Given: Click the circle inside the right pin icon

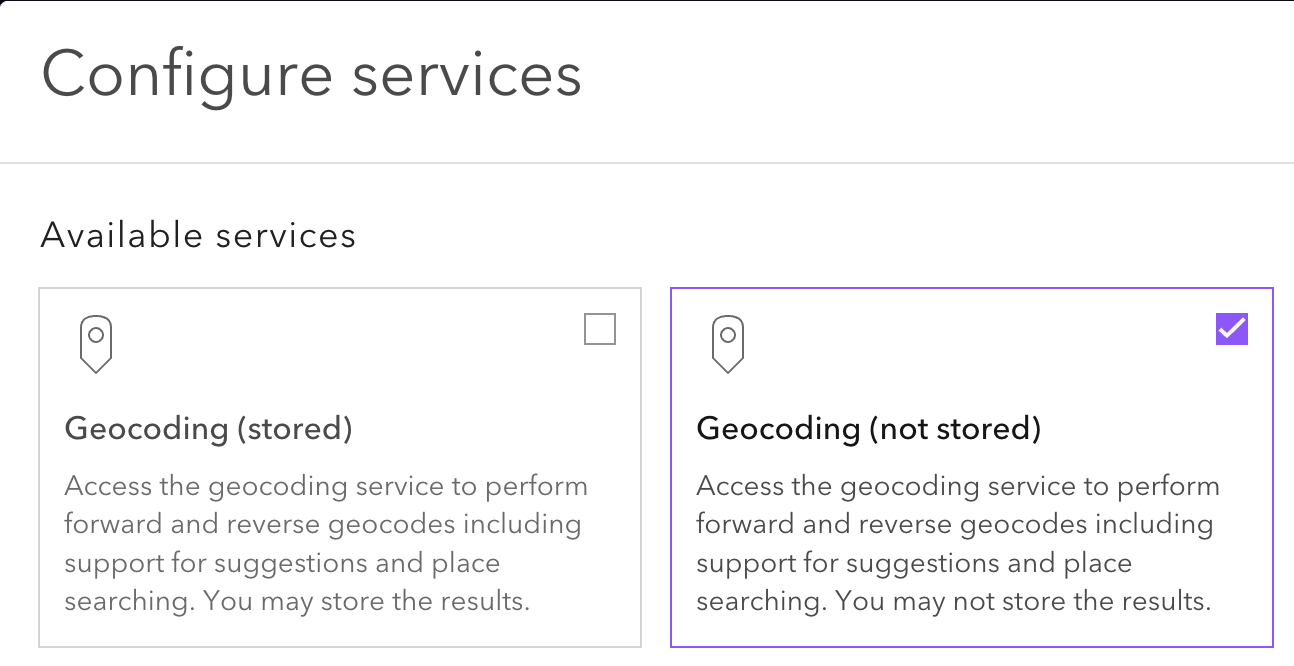Looking at the screenshot, I should pos(728,335).
